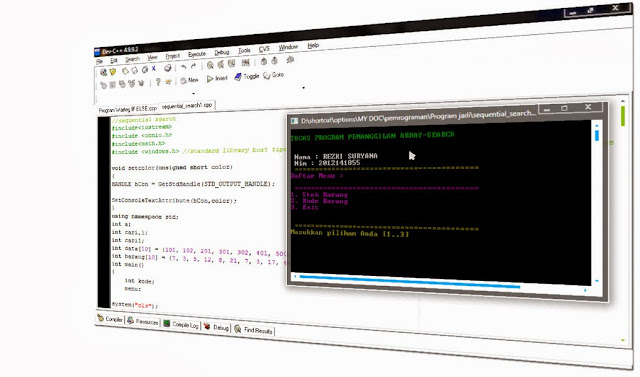Switch to the sequential_search1.cpp tab
The image size is (640, 377).
pyautogui.click(x=187, y=106)
